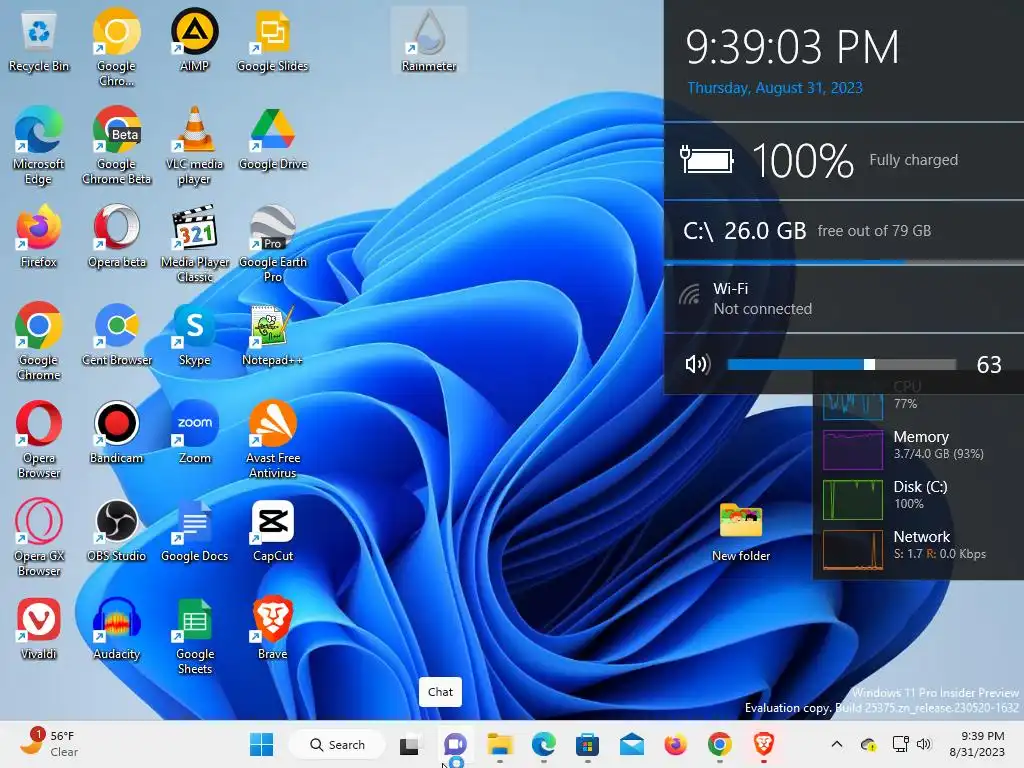Select the CPU usage graph
Viewport: 1024px width, 768px height.
853,406
